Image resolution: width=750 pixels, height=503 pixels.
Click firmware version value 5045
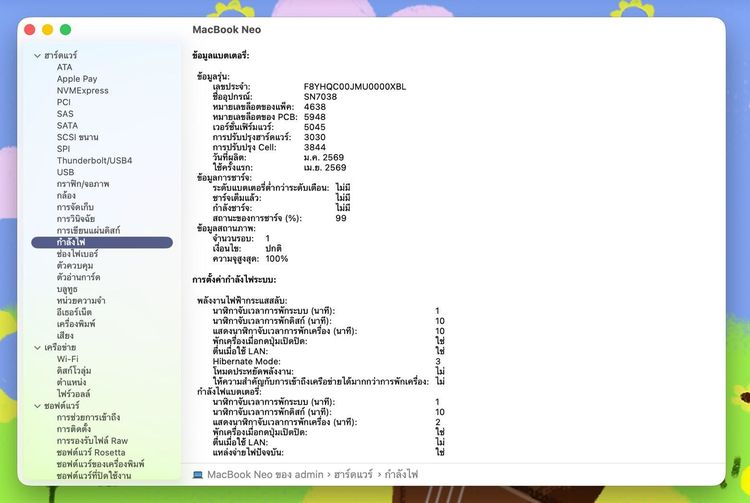[315, 127]
